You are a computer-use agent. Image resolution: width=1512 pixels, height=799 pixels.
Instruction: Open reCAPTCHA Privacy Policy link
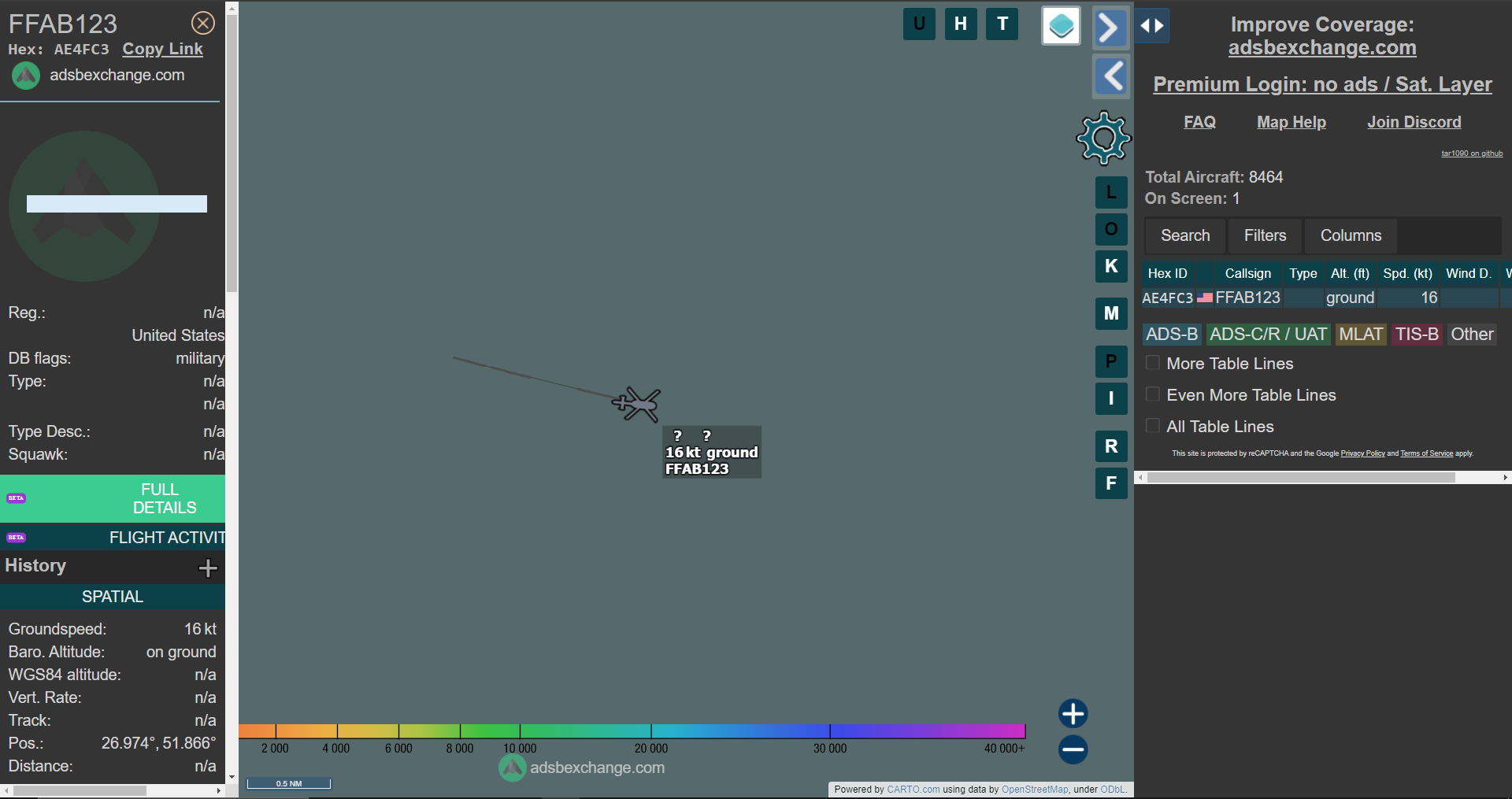(1362, 453)
